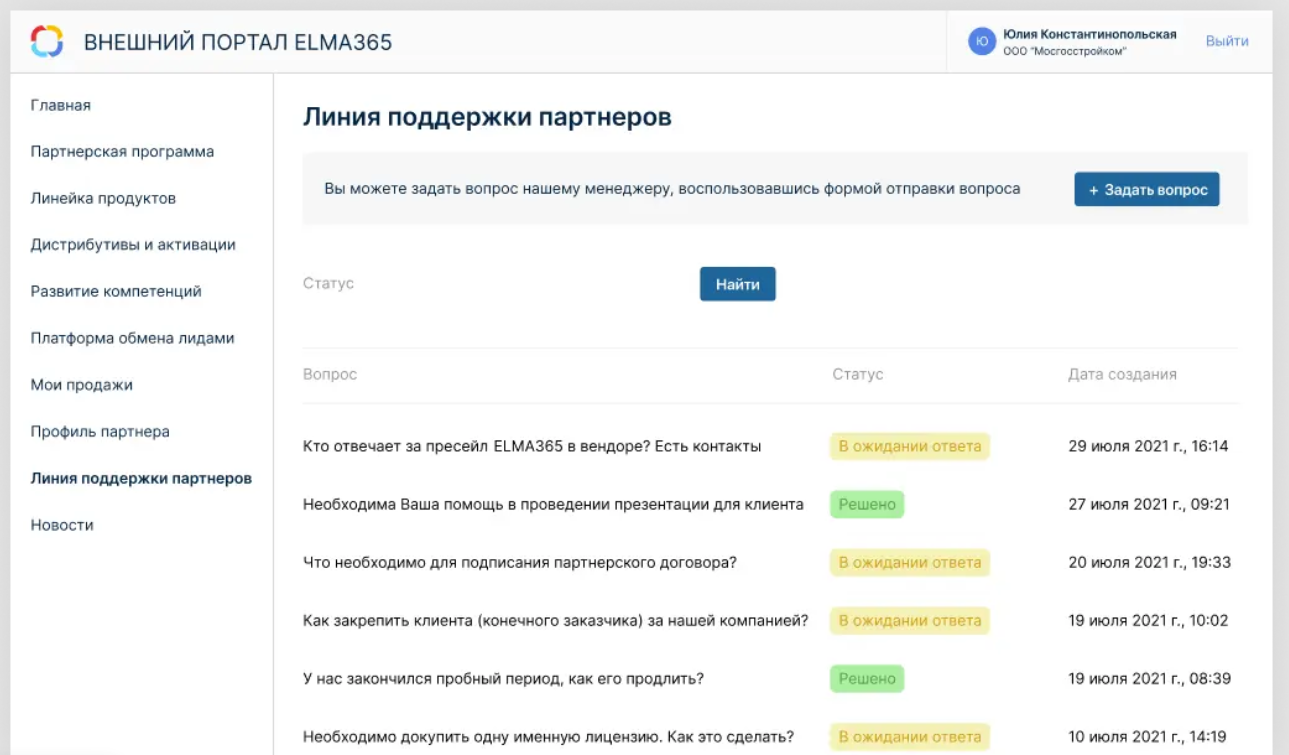Click status badge of the пресейл question

(910, 446)
